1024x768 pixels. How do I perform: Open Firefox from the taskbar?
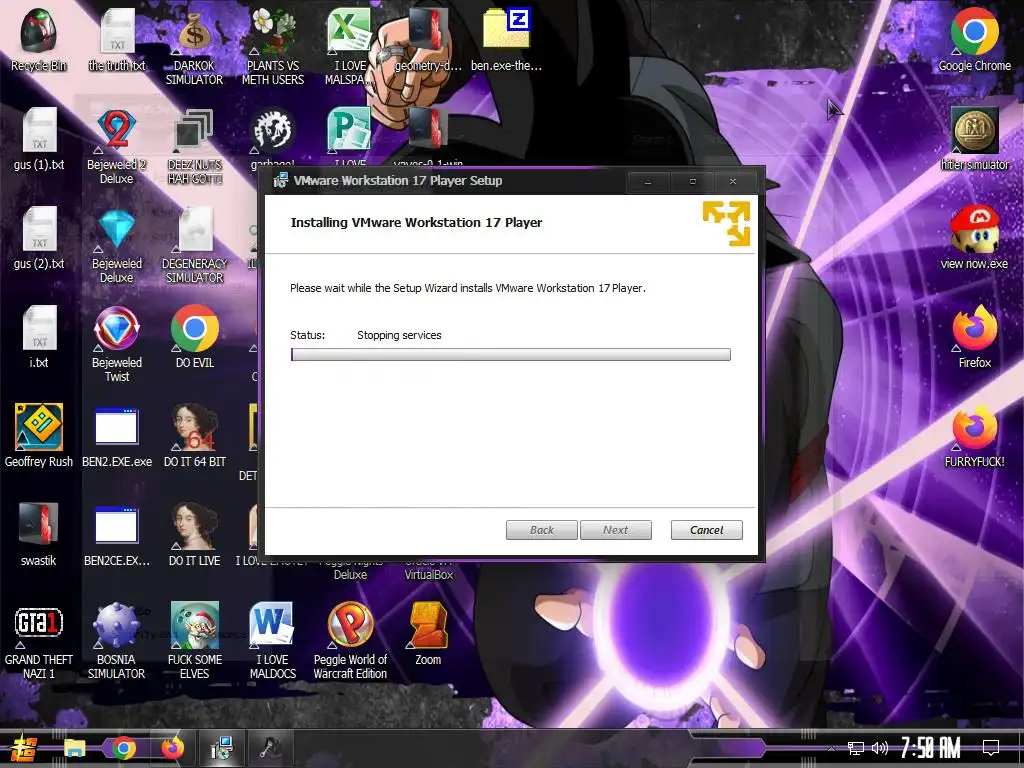click(x=172, y=748)
